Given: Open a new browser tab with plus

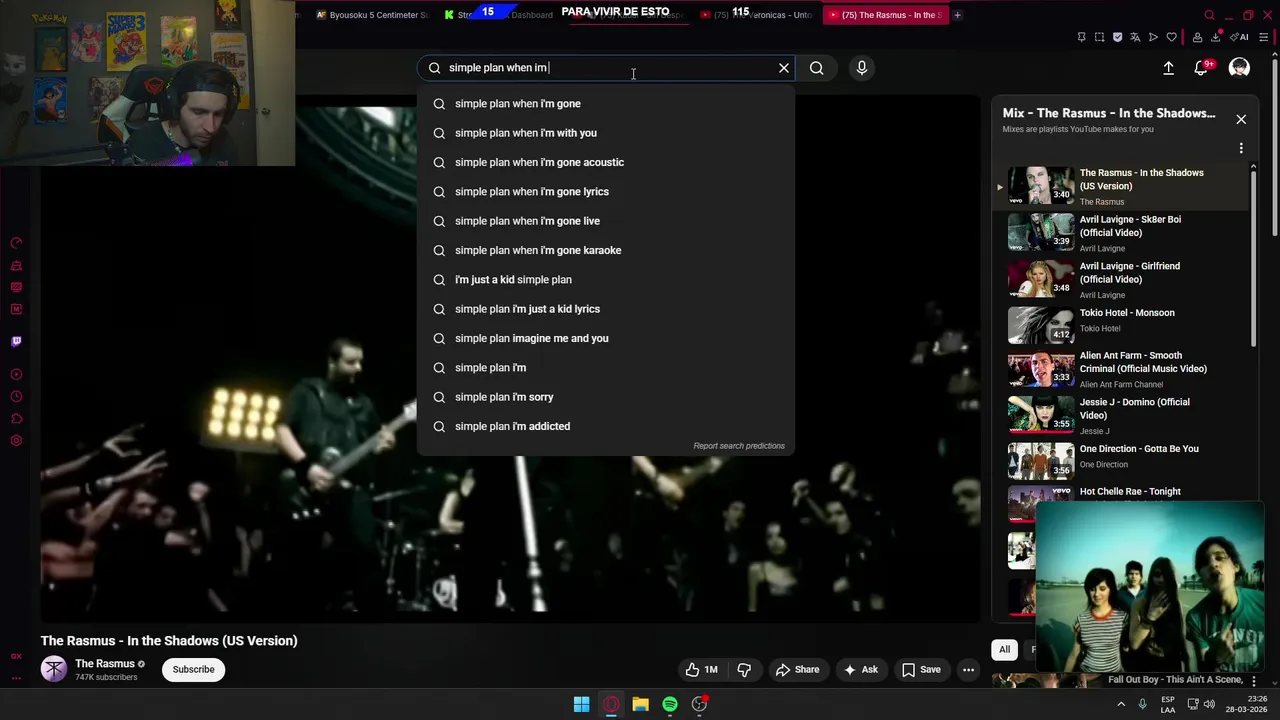Looking at the screenshot, I should [957, 15].
